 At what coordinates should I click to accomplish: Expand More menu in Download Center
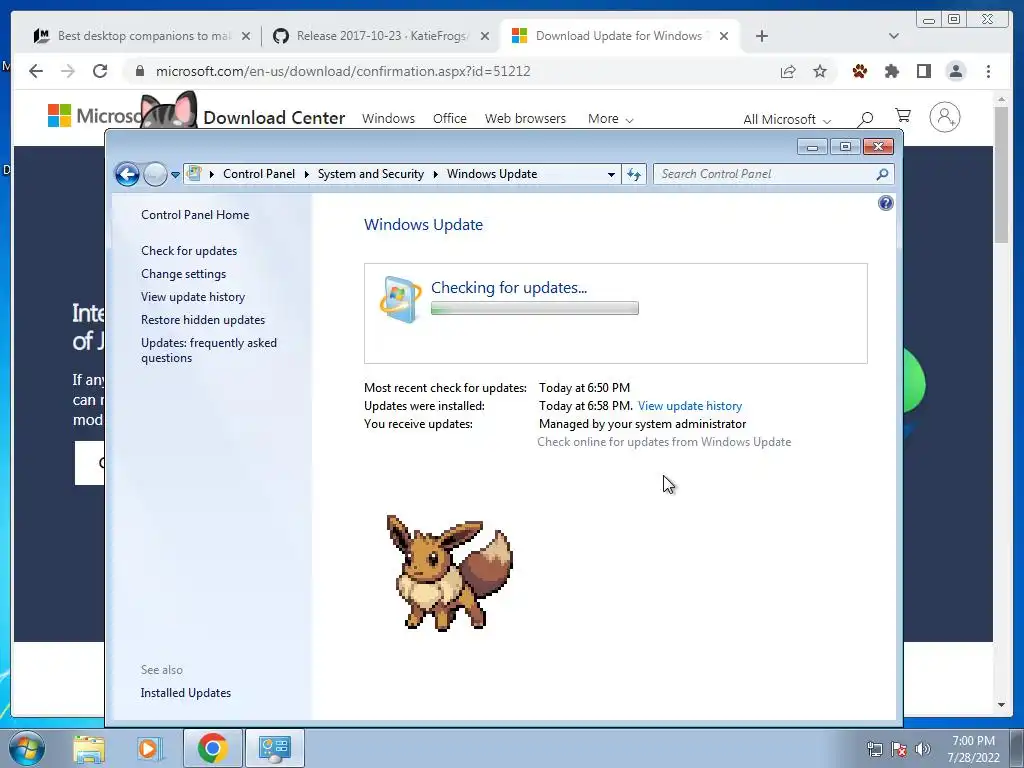coord(610,118)
